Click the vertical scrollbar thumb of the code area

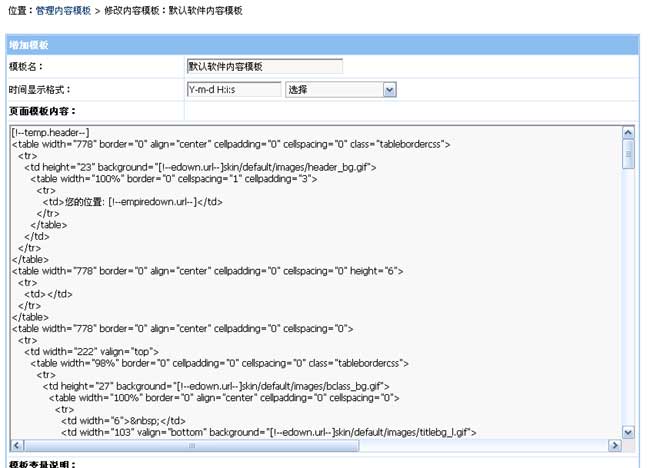(x=628, y=153)
